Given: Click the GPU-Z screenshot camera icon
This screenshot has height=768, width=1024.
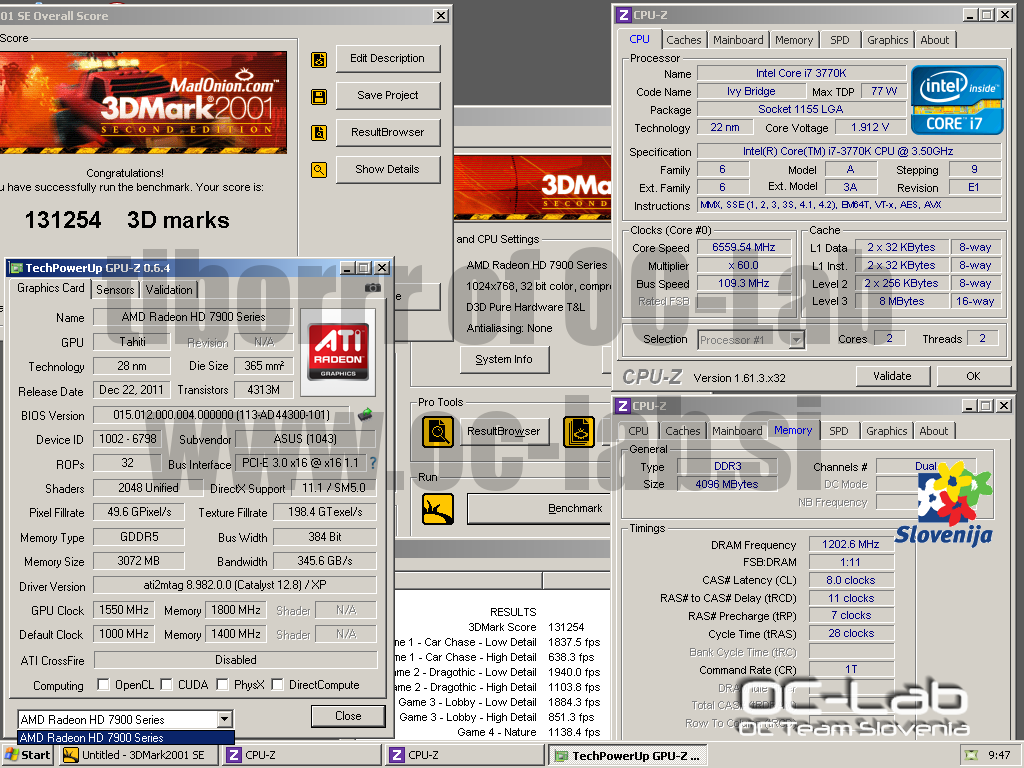Looking at the screenshot, I should click(372, 288).
